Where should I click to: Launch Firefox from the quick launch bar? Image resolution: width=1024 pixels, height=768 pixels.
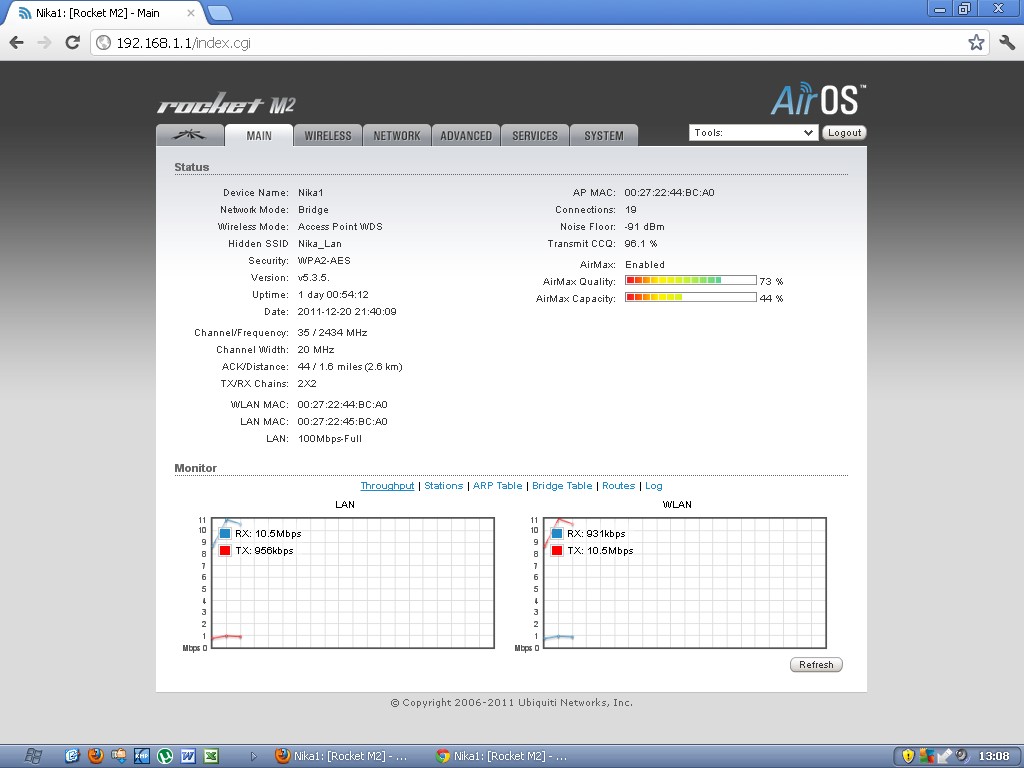[96, 756]
